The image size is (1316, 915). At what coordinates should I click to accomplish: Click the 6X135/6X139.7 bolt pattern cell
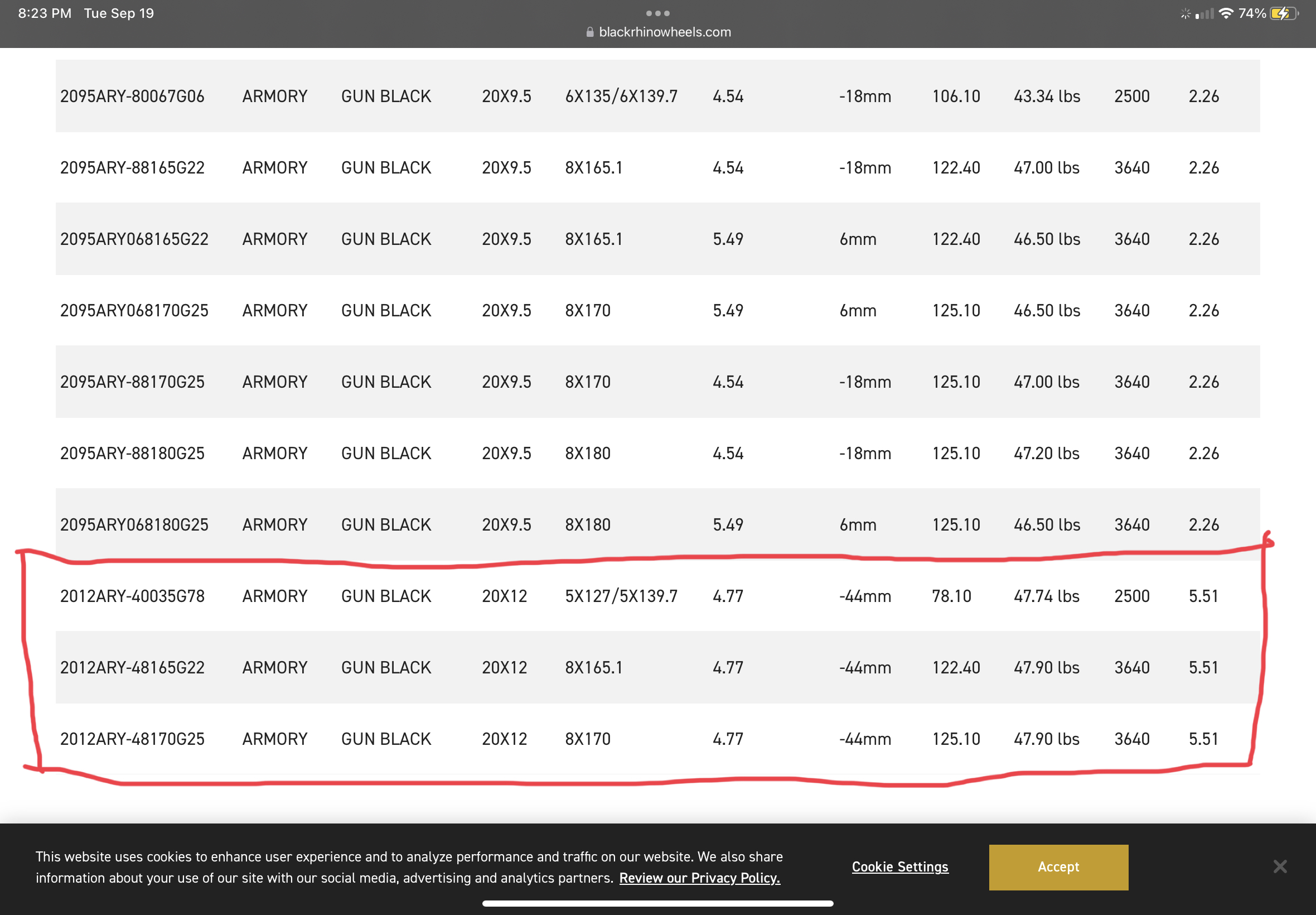tap(621, 97)
